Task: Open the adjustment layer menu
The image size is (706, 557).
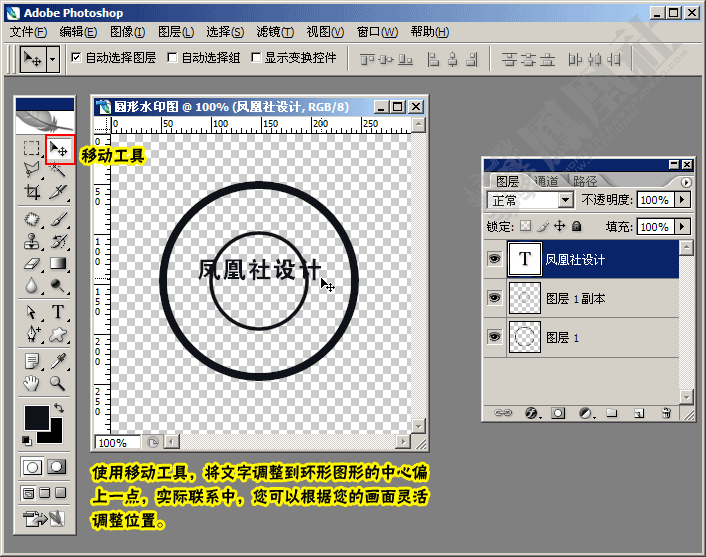Action: coord(586,413)
